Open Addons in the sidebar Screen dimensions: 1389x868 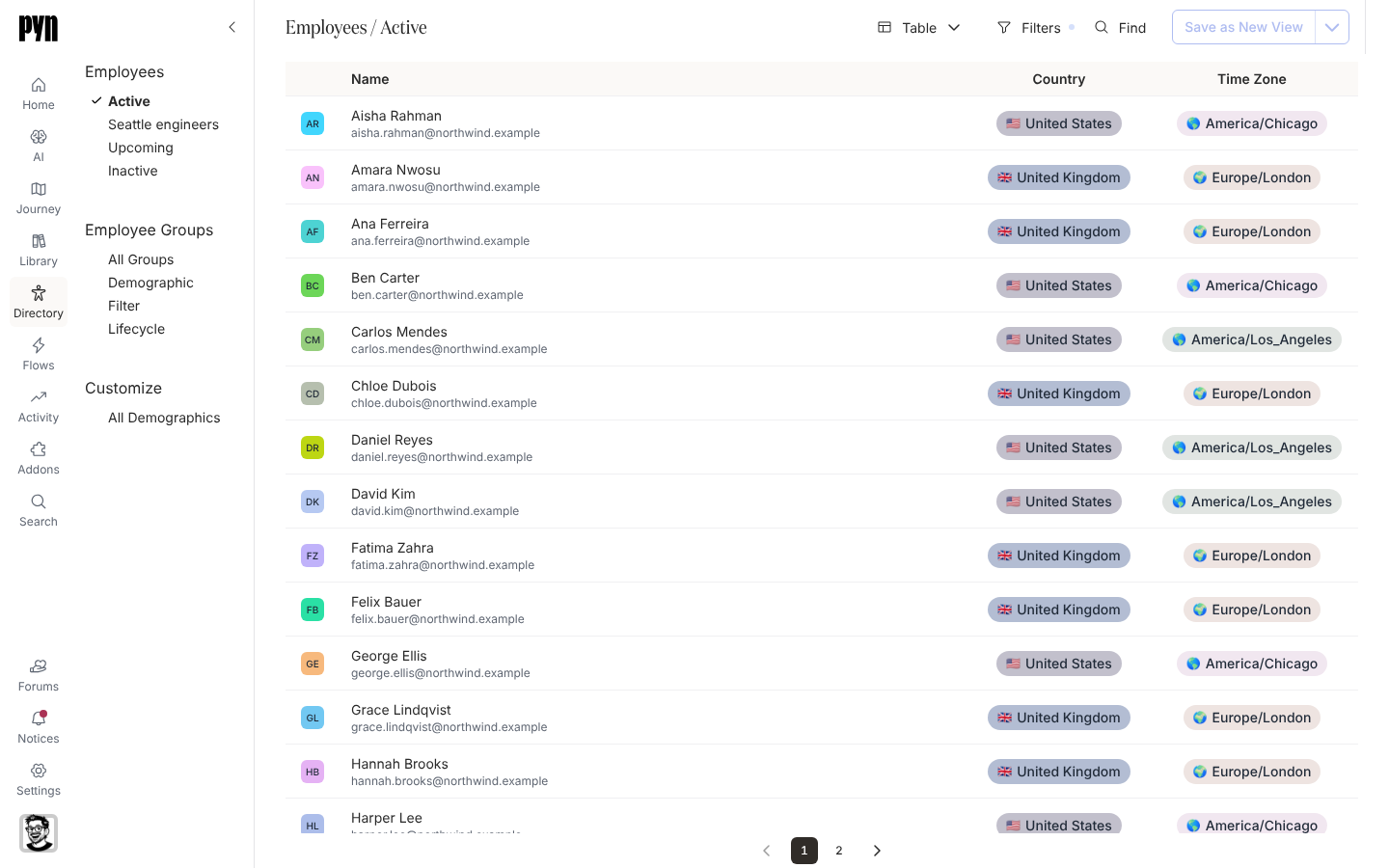[x=39, y=458]
